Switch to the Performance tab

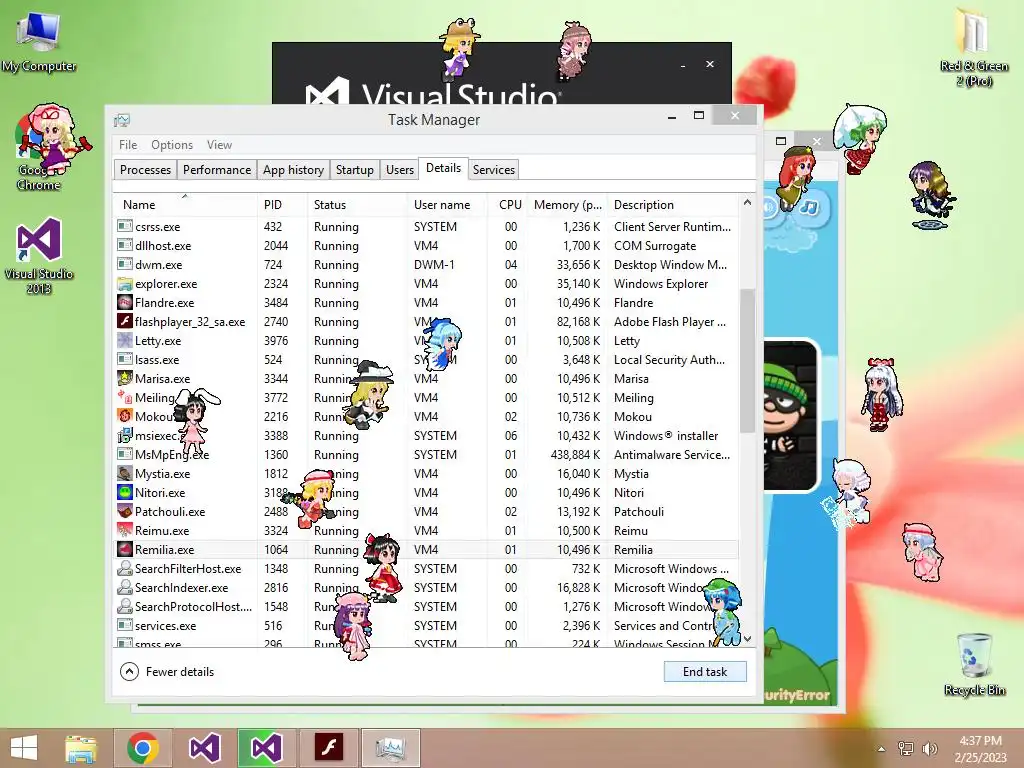pyautogui.click(x=217, y=170)
